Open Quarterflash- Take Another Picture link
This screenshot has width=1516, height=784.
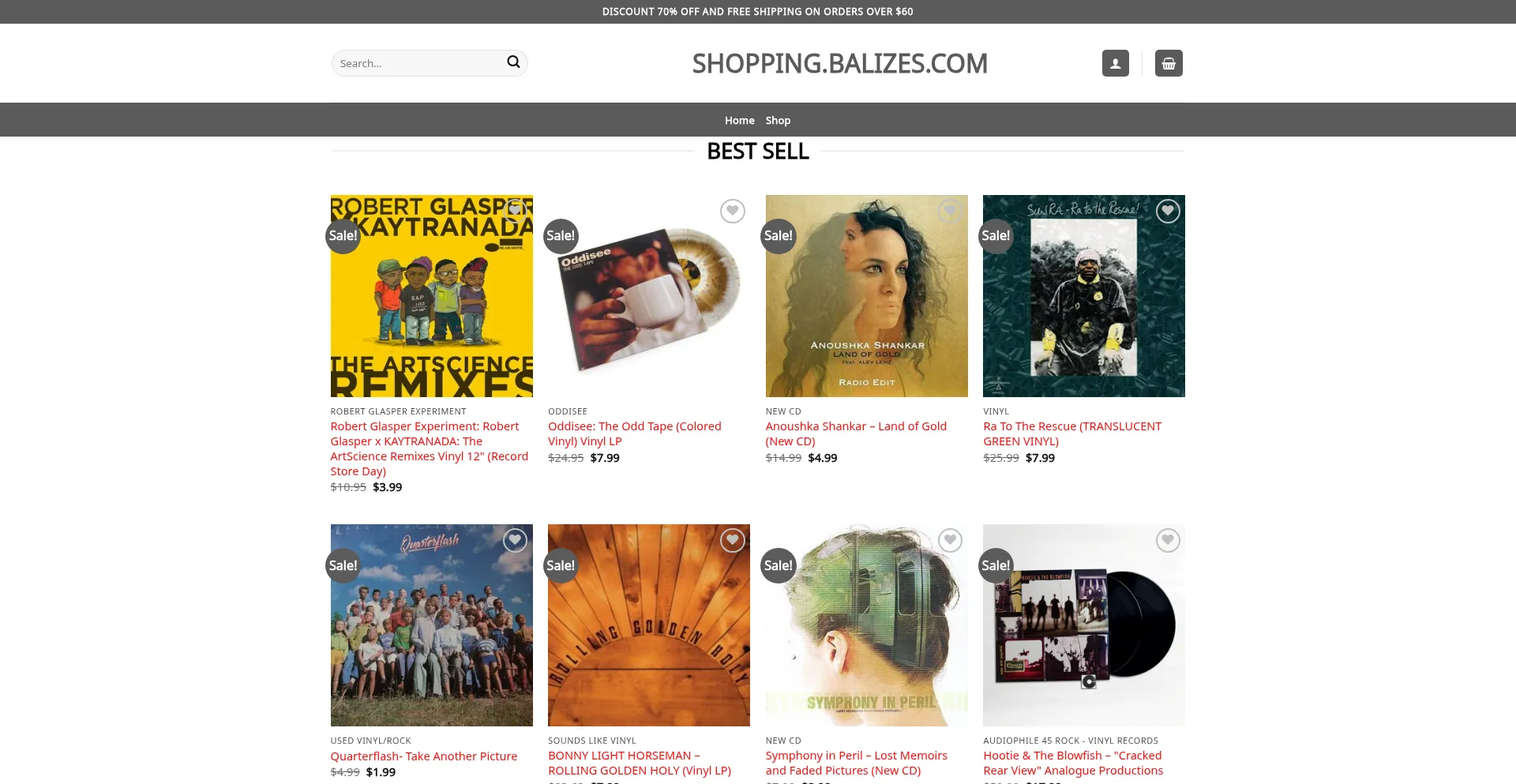424,756
